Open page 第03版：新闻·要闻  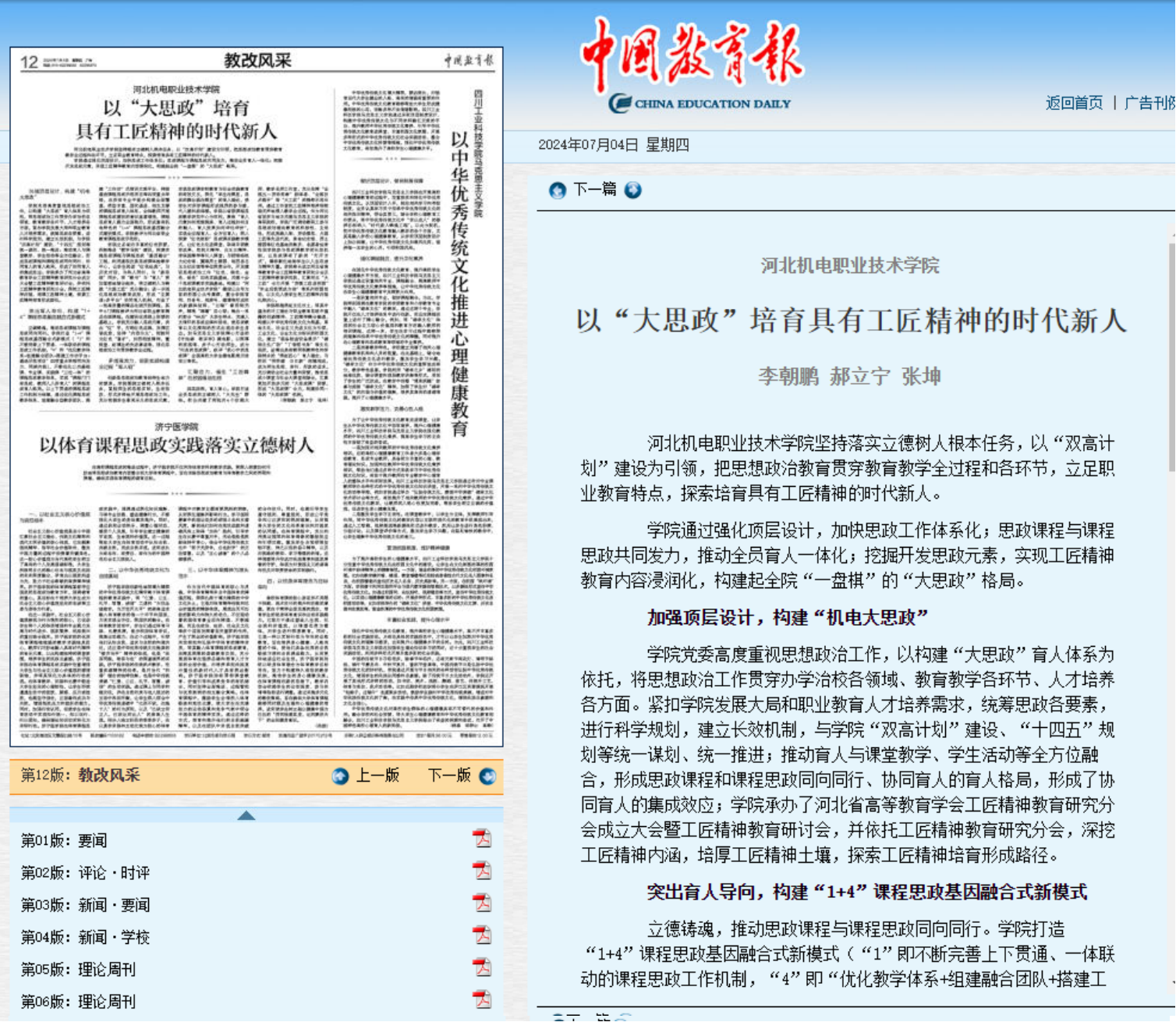(x=85, y=905)
